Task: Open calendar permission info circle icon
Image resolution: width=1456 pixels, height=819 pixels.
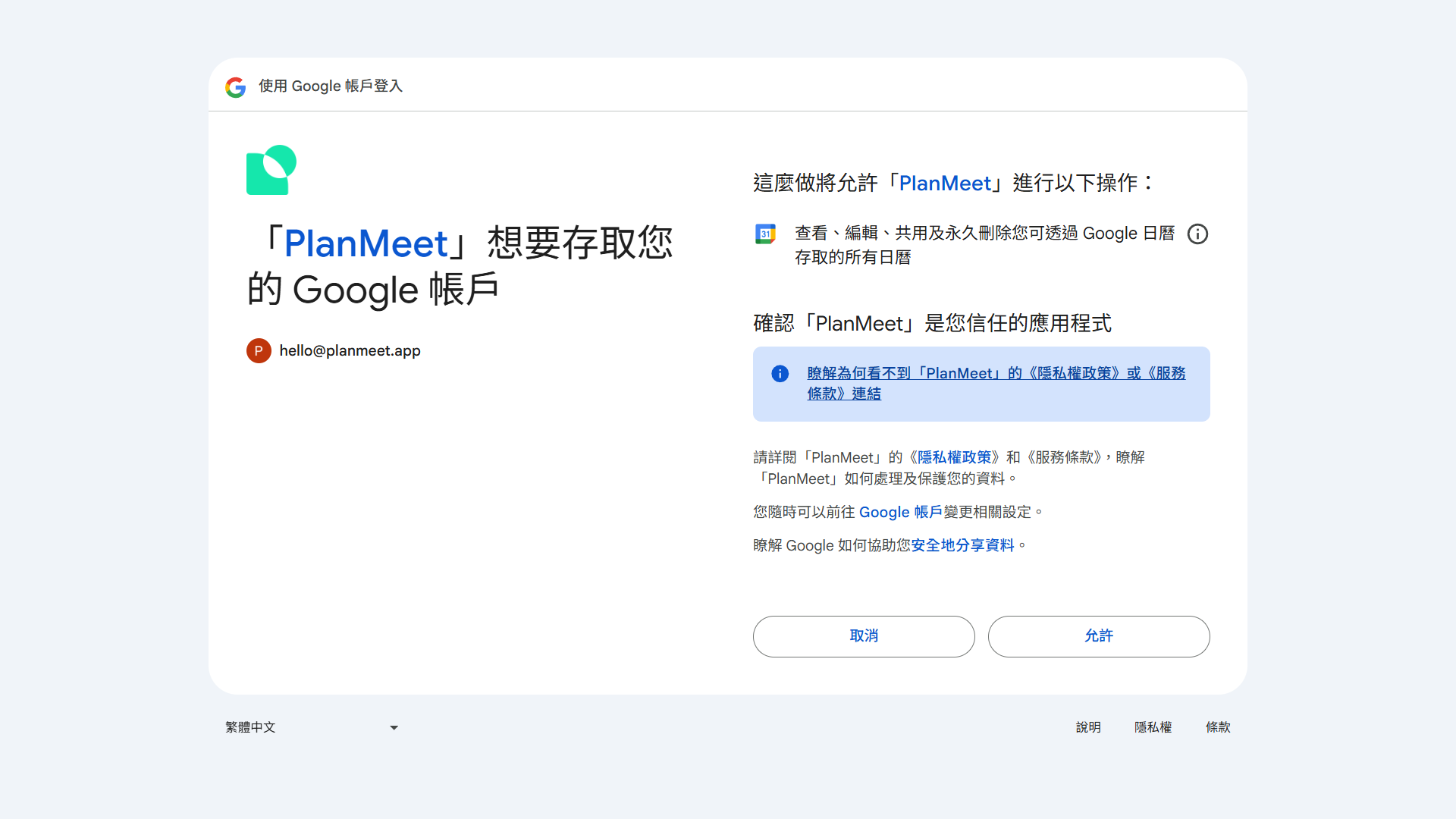Action: (1197, 234)
